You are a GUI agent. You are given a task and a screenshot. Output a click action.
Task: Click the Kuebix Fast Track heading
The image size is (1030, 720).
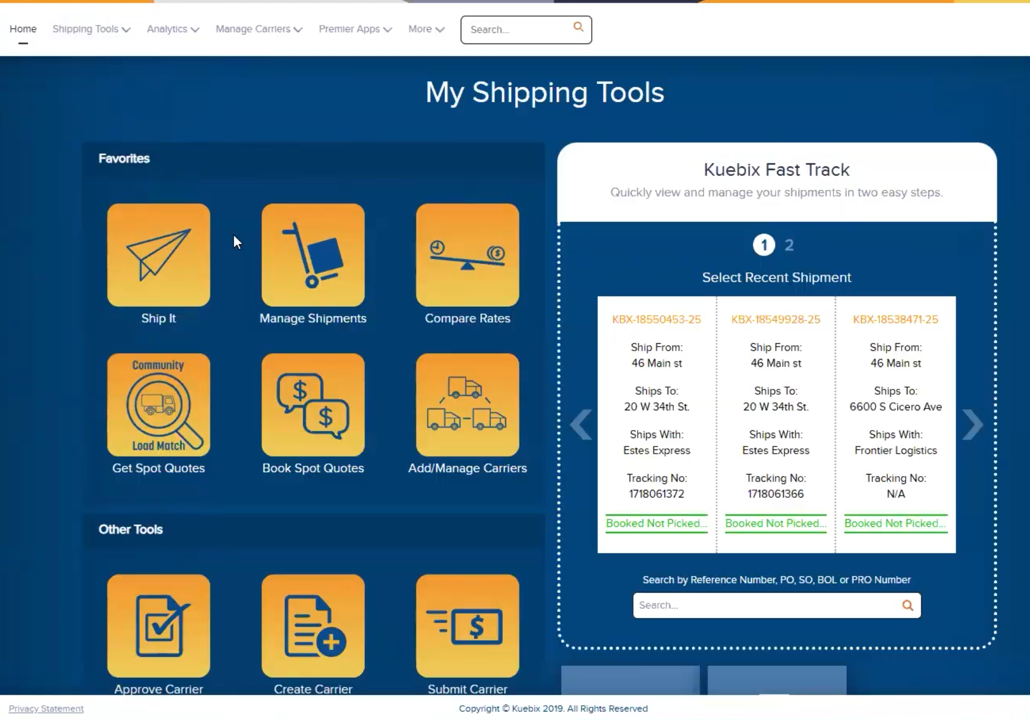pyautogui.click(x=776, y=169)
